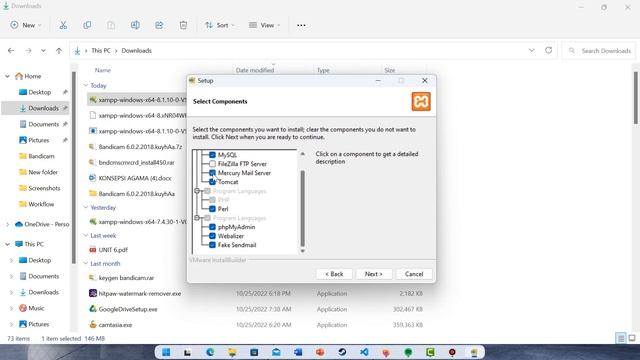Go up one folder with up arrow
This screenshot has height=360, width=640.
[59, 51]
